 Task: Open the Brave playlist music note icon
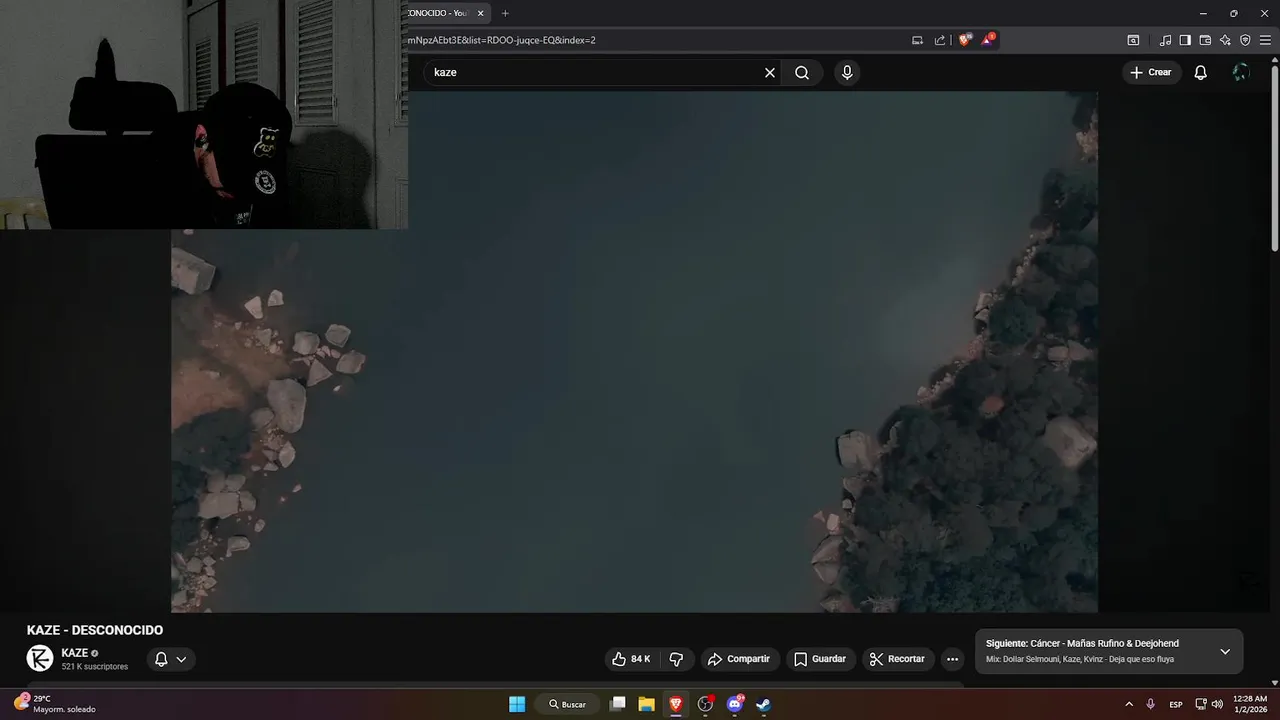[x=1165, y=40]
